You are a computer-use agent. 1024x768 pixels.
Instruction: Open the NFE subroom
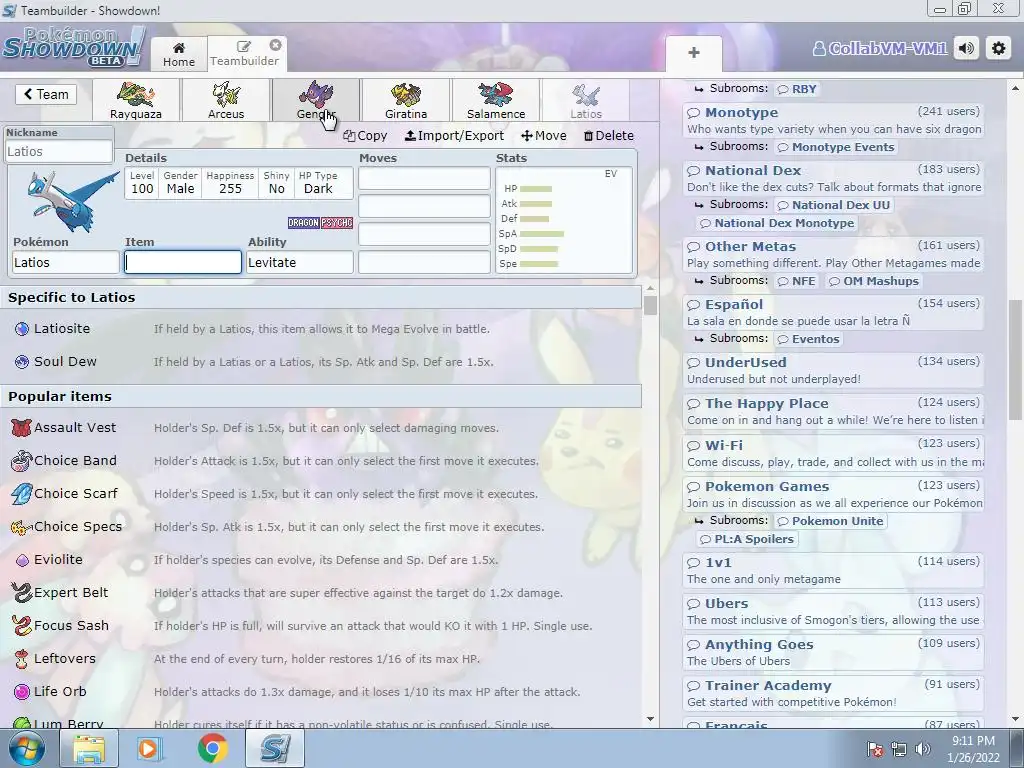tap(797, 281)
